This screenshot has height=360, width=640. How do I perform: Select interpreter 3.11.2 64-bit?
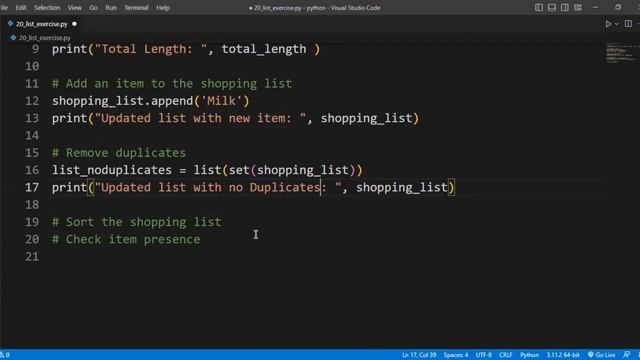click(x=563, y=355)
